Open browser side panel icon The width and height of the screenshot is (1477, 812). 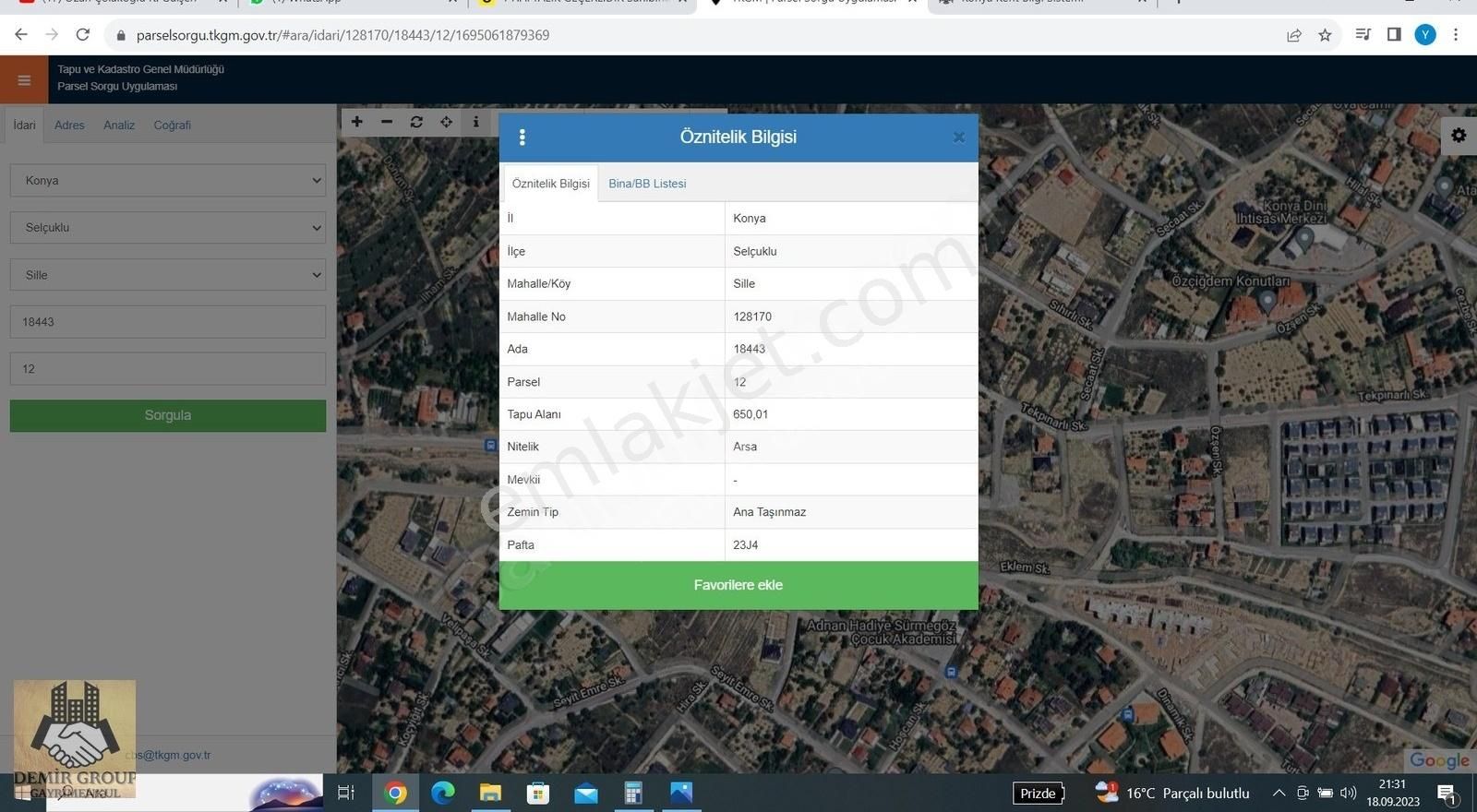[1394, 35]
